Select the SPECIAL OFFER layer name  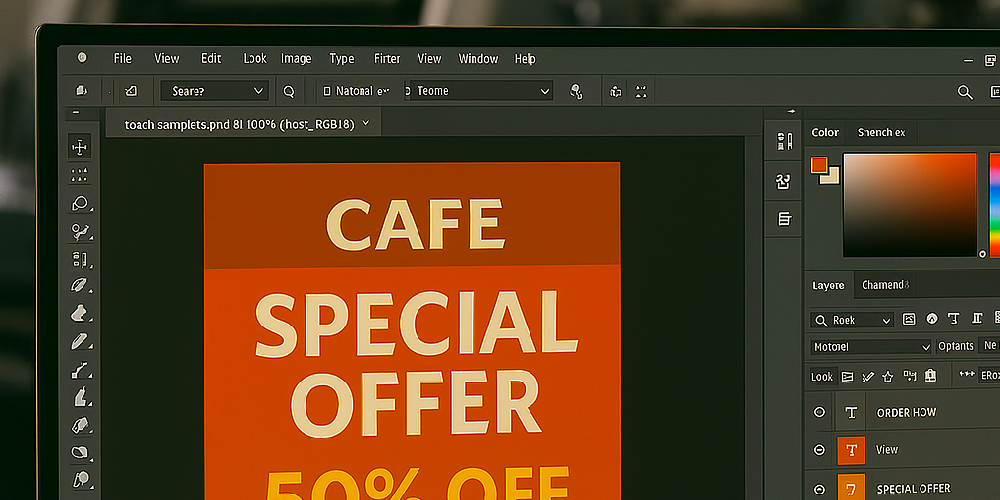913,489
